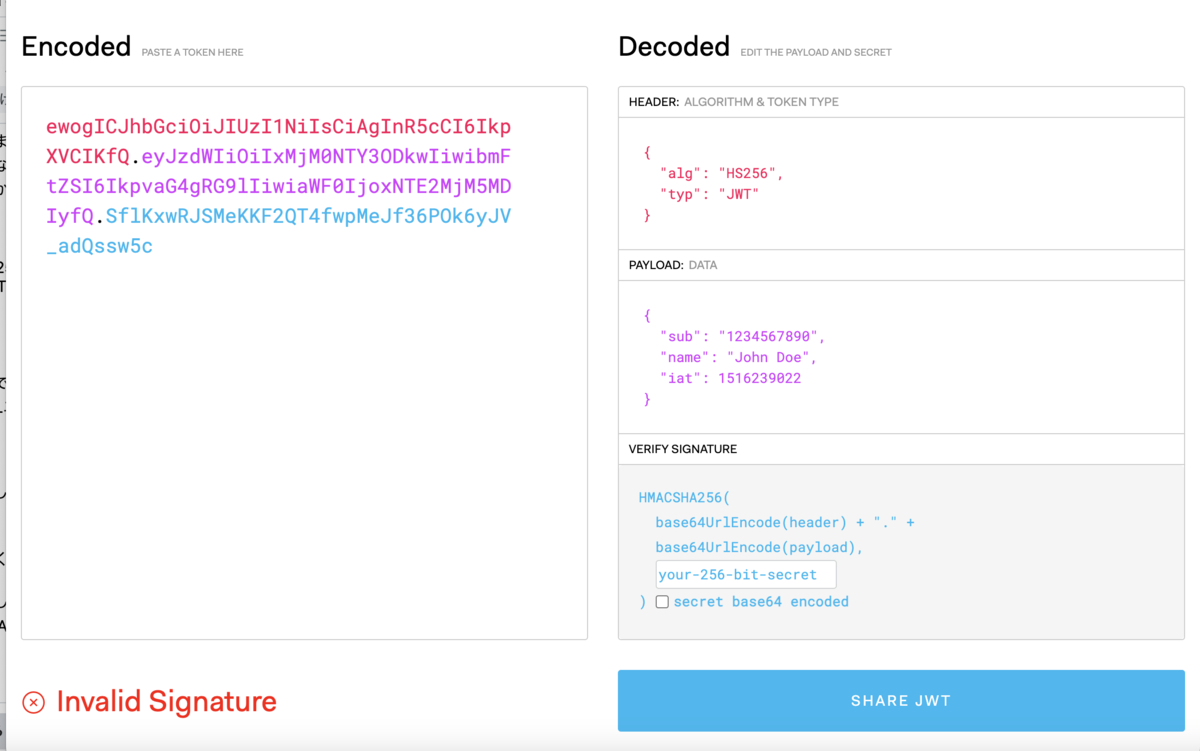
Task: Click the VERIFY SIGNATURE section label
Action: (683, 449)
